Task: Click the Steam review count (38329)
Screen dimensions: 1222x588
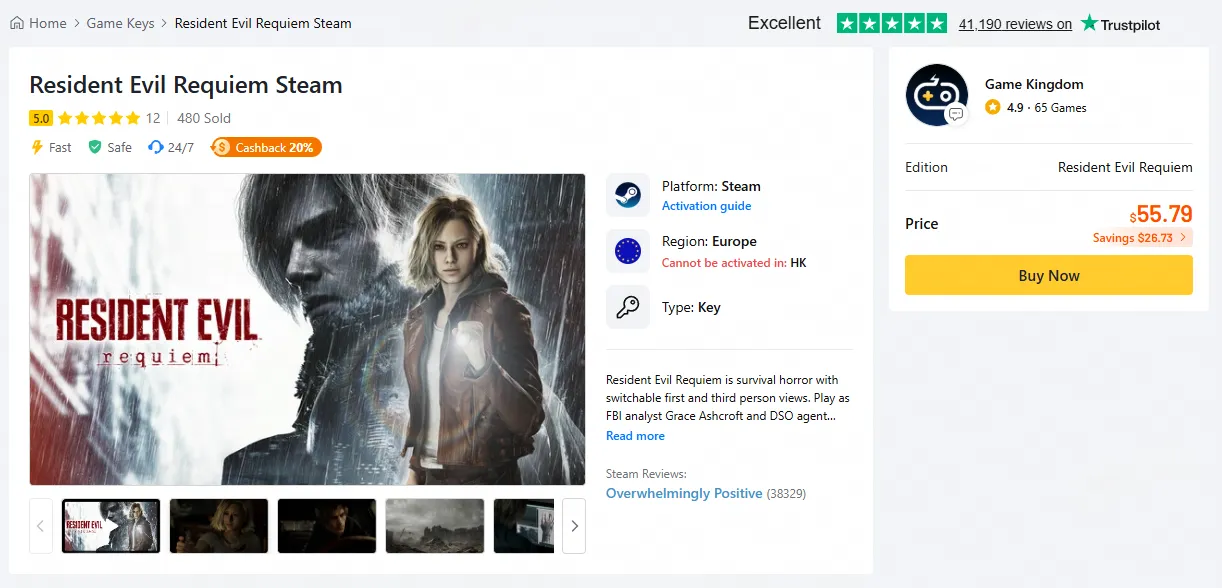Action: point(787,494)
